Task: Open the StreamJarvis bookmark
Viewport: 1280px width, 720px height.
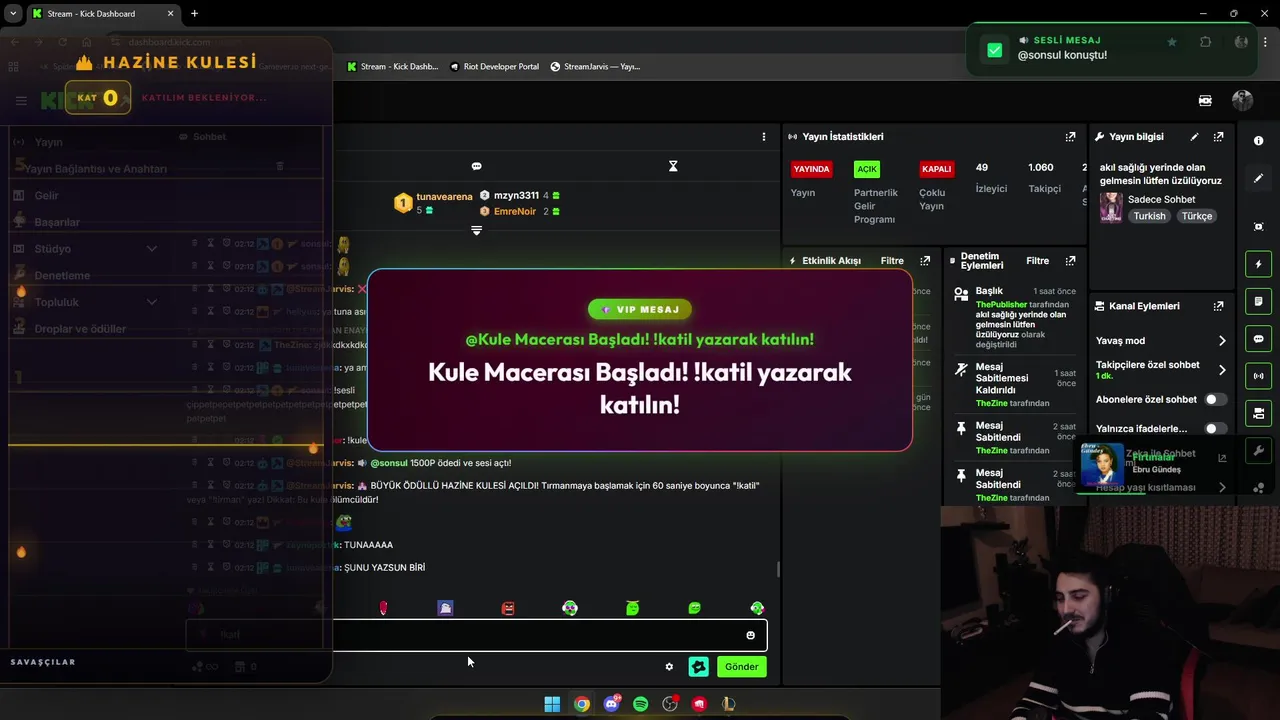Action: point(595,67)
